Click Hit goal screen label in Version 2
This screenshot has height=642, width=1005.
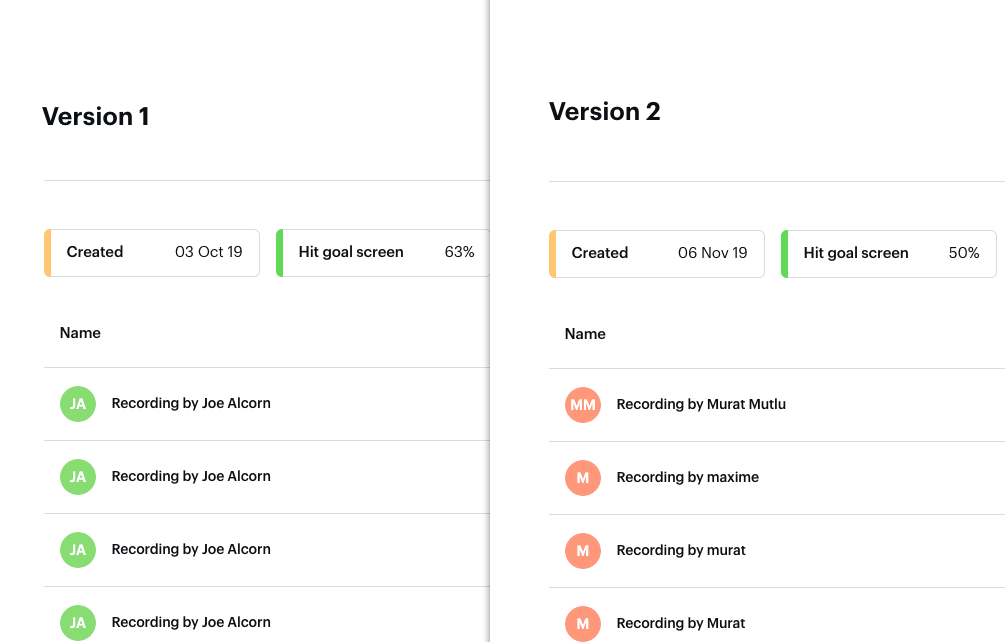pos(856,253)
